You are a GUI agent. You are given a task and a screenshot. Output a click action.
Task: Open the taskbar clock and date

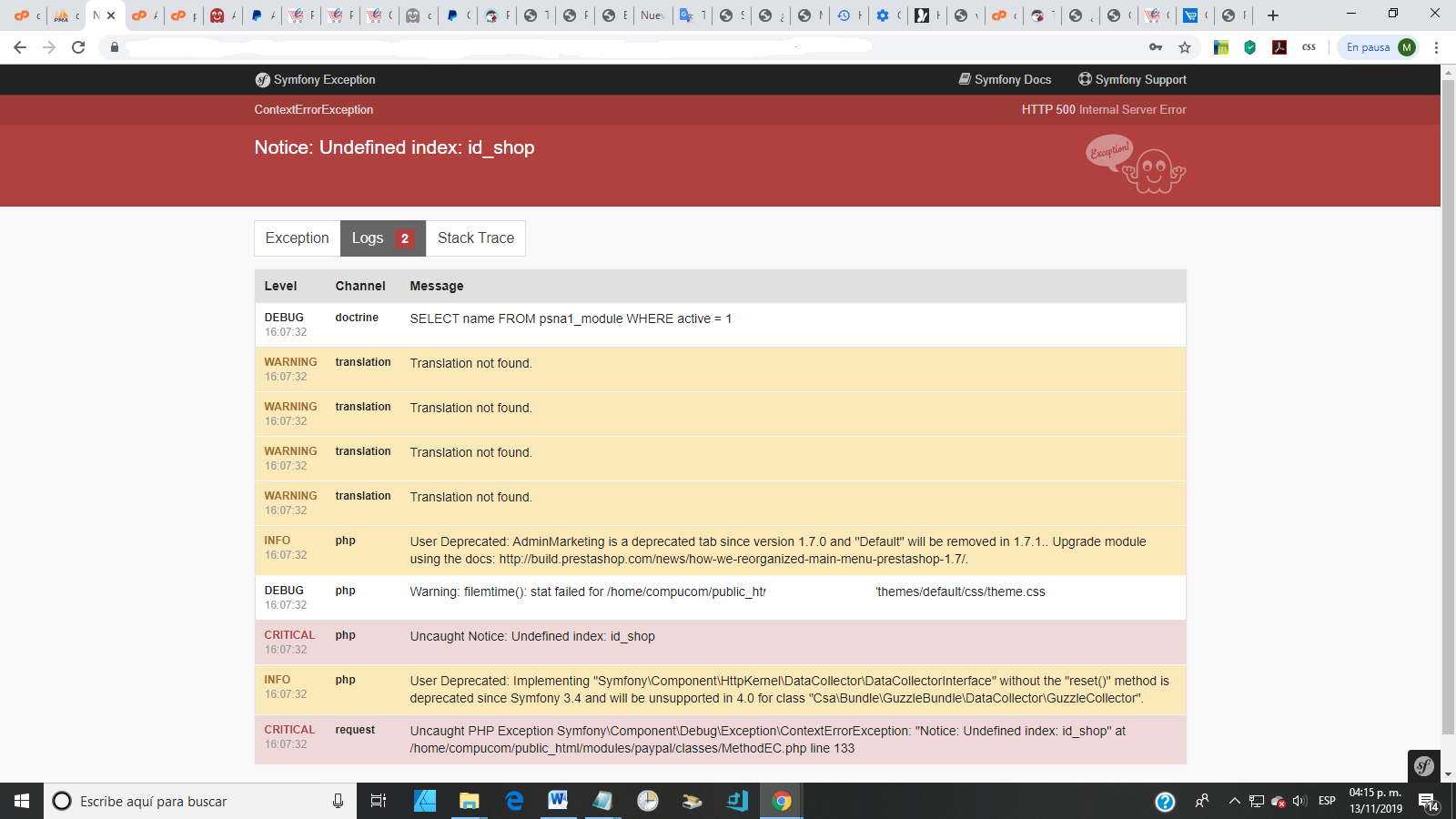pyautogui.click(x=1375, y=801)
